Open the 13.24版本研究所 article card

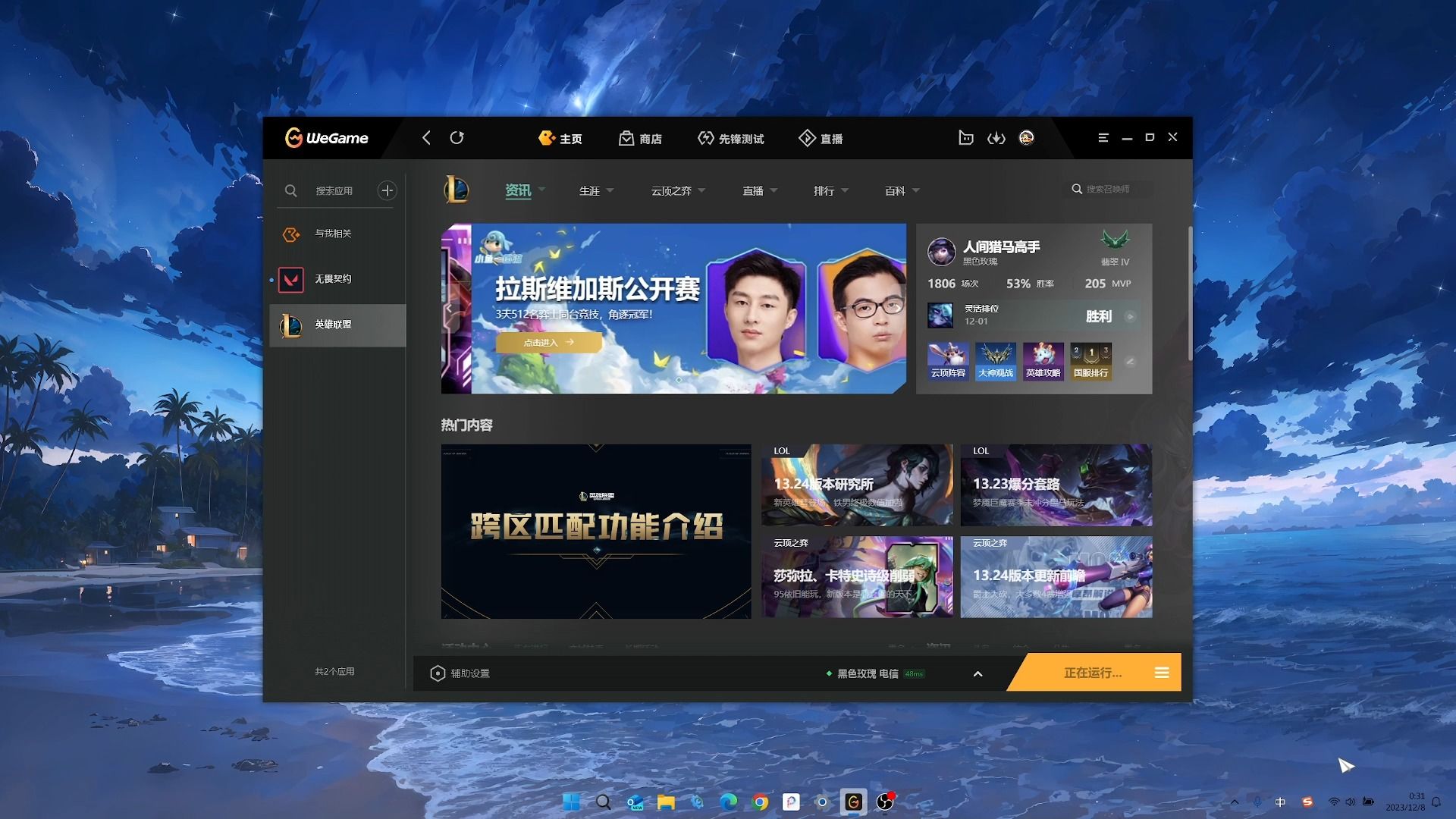pos(857,485)
